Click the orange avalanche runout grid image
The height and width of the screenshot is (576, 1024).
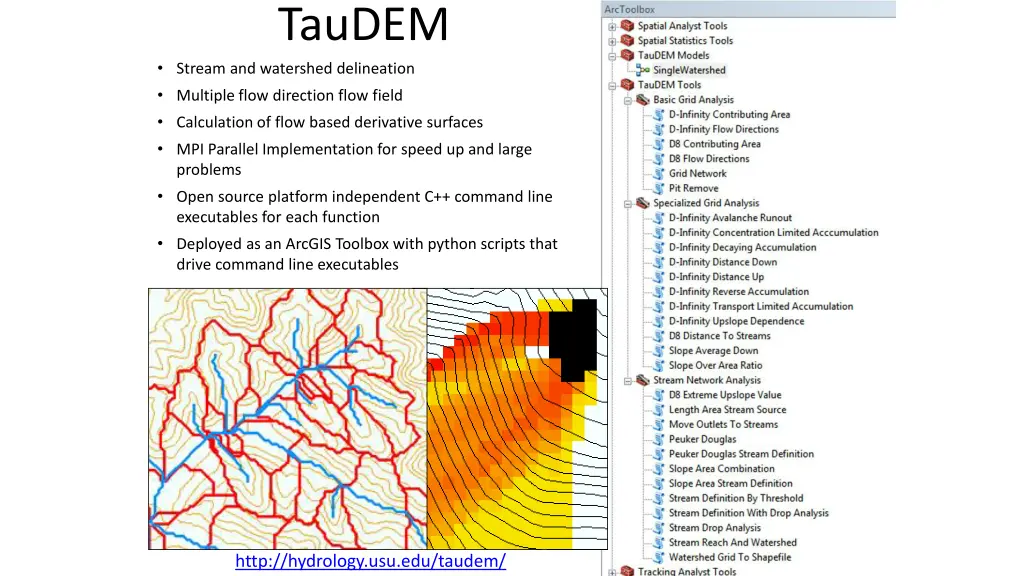pyautogui.click(x=517, y=419)
